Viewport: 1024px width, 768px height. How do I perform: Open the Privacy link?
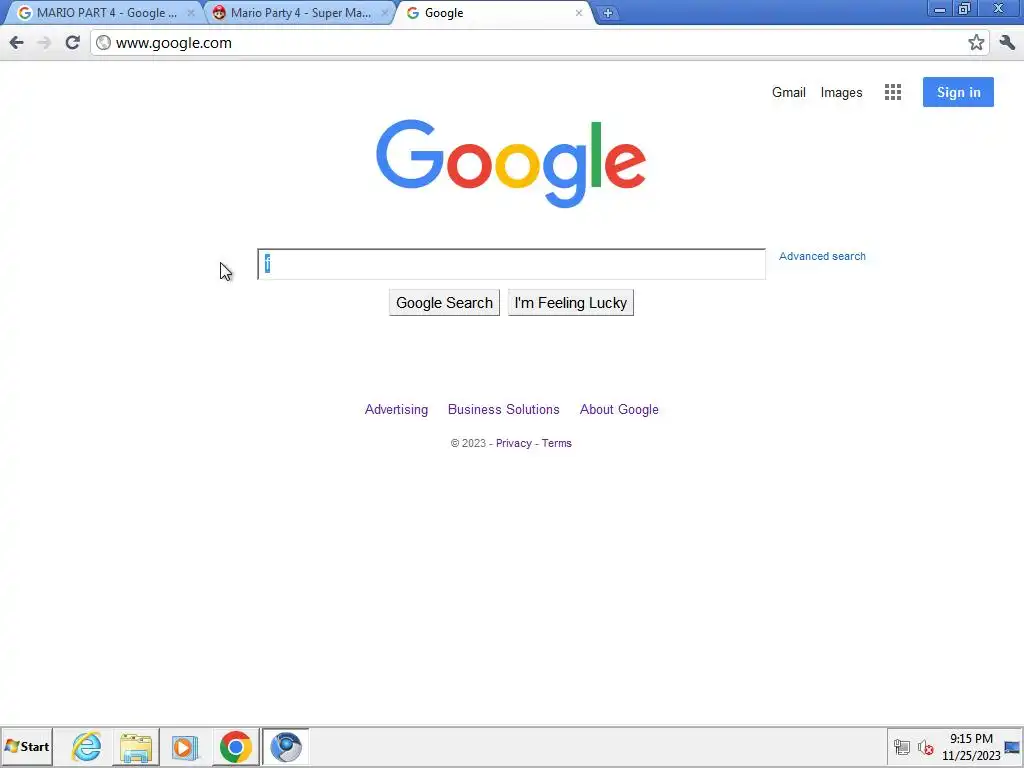pyautogui.click(x=514, y=443)
